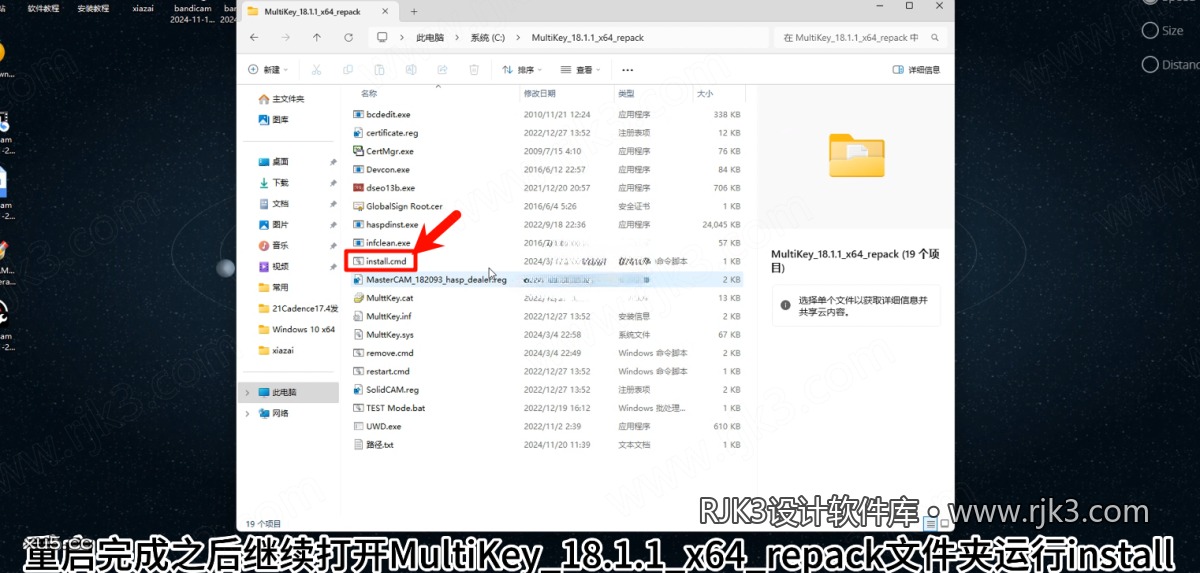The width and height of the screenshot is (1200, 573).
Task: Open the three-dot more options menu
Action: 627,70
